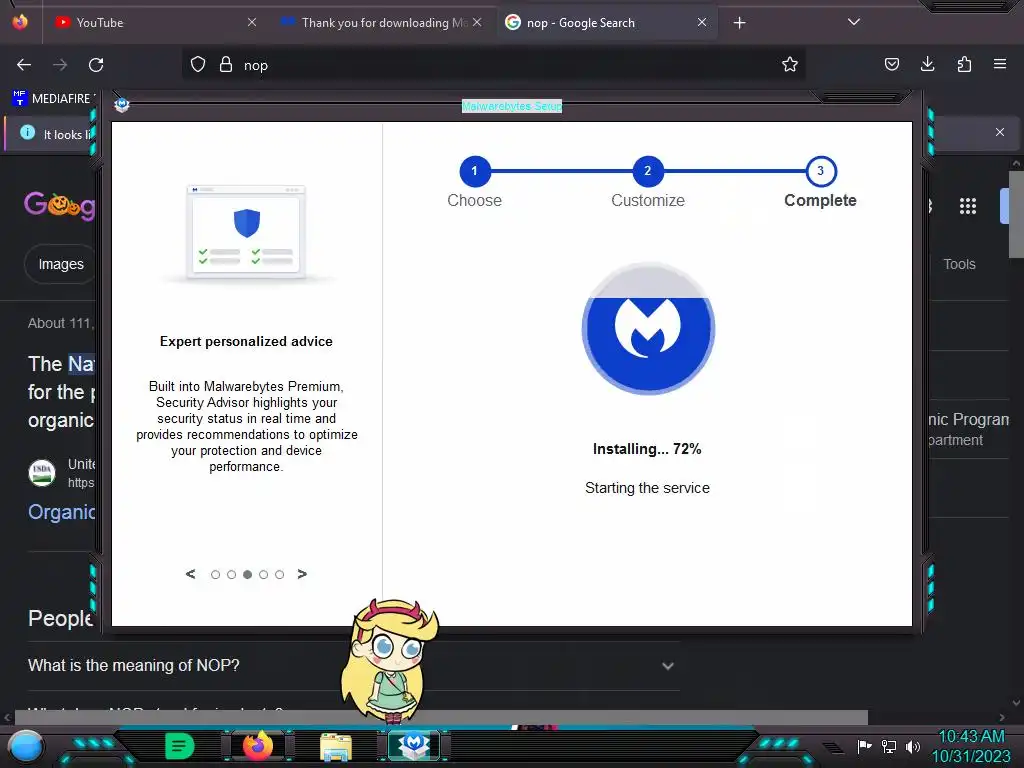Reload the current page

click(96, 65)
